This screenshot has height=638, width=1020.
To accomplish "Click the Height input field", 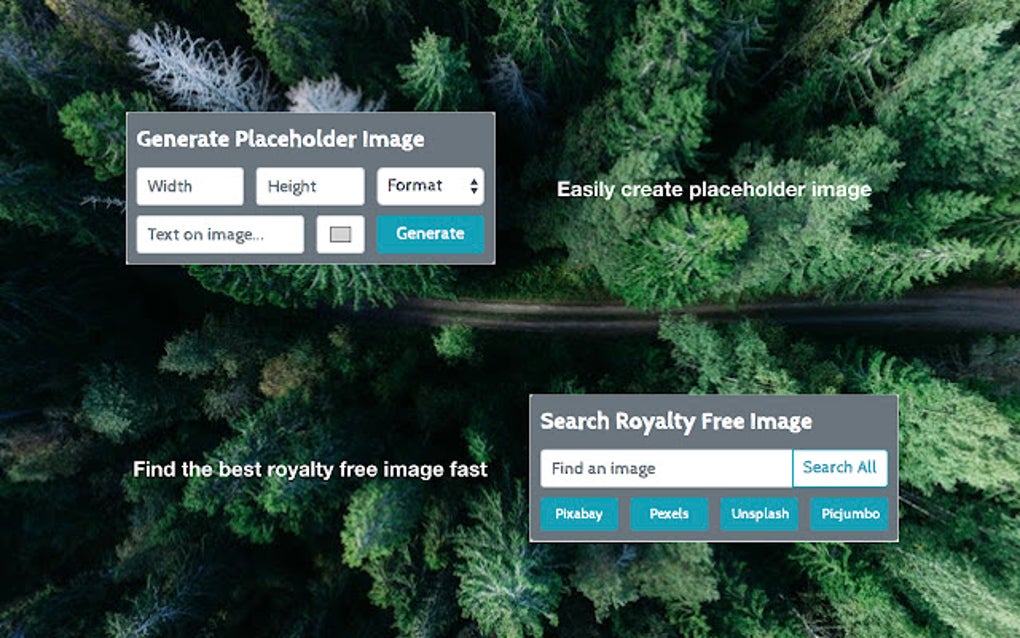I will coord(309,186).
